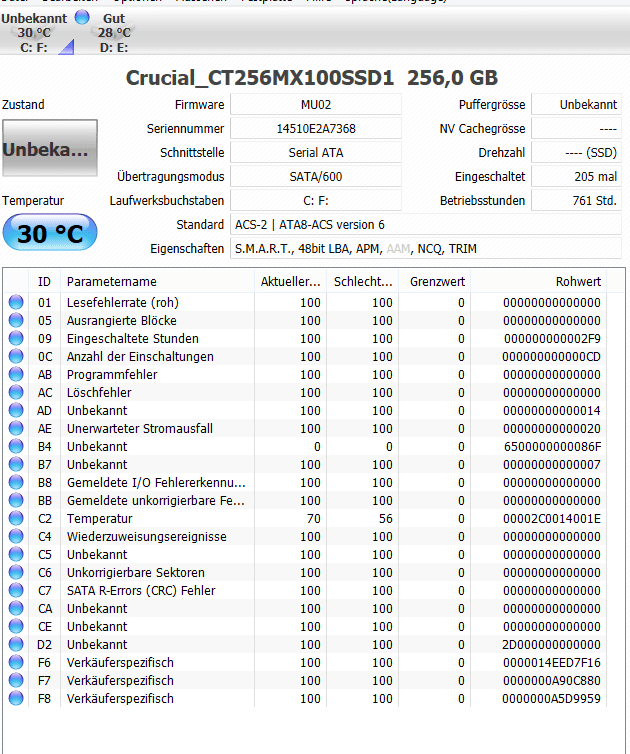Click raw value 00002C0014001E
The width and height of the screenshot is (630, 754).
[552, 518]
